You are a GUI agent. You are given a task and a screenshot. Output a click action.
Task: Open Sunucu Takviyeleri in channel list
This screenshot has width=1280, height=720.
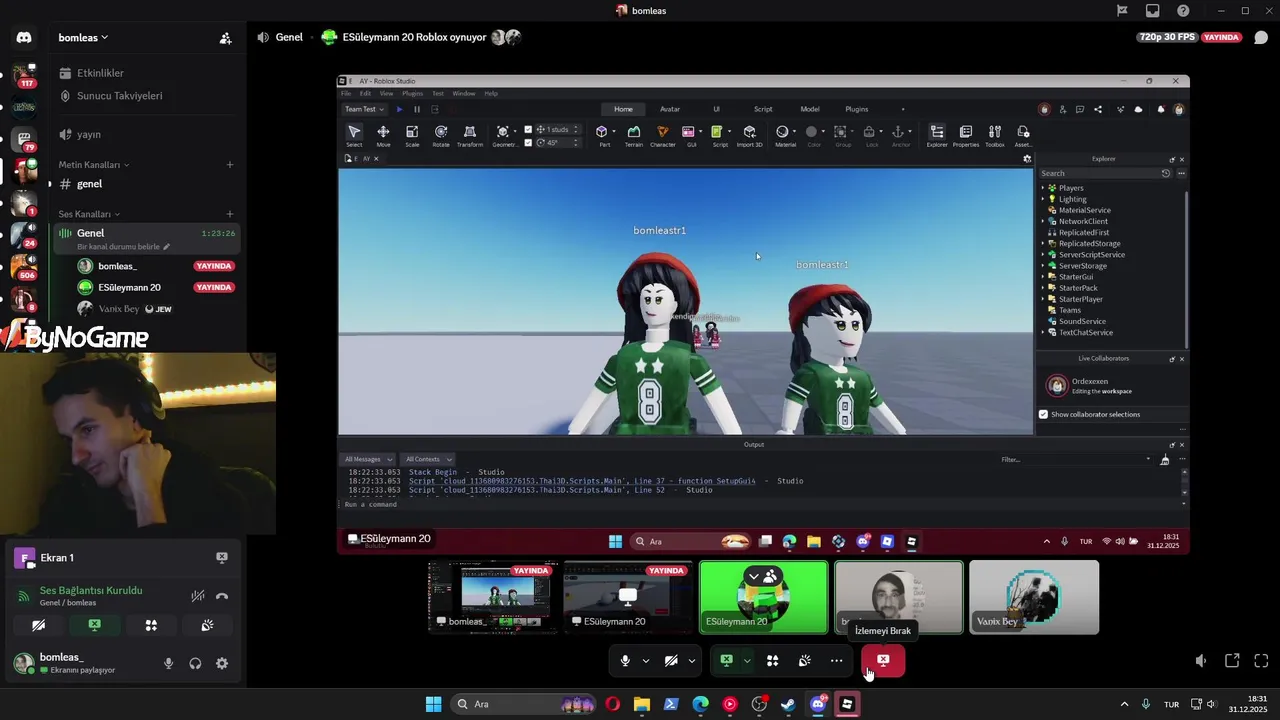coord(145,96)
